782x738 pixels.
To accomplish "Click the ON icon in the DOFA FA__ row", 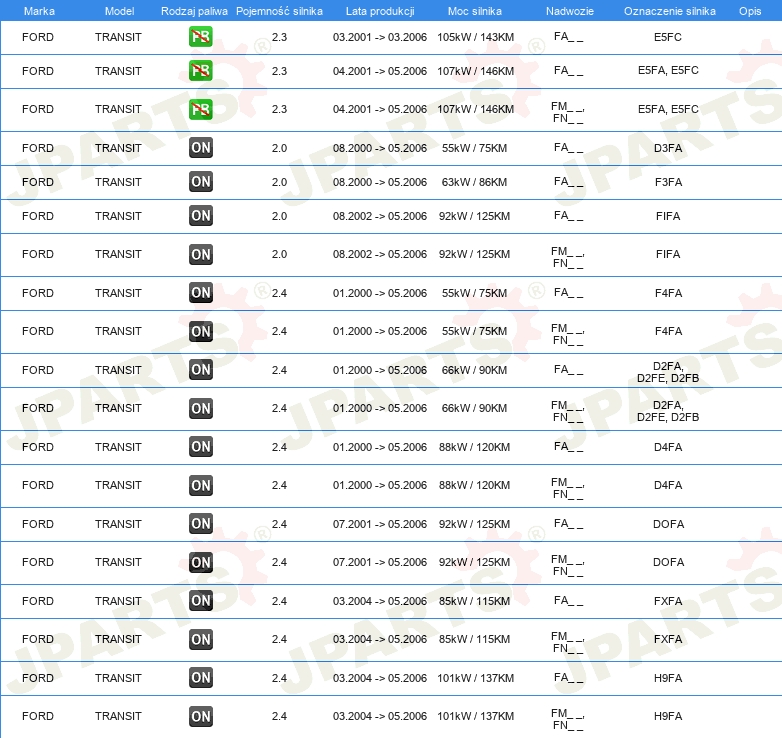I will pyautogui.click(x=200, y=524).
